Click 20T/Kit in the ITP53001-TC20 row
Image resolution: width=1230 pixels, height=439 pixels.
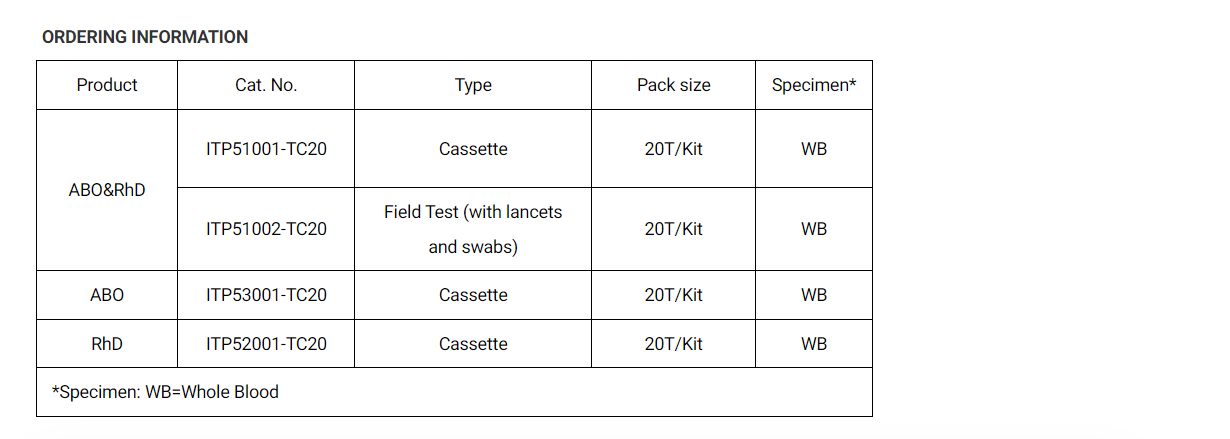tap(674, 295)
